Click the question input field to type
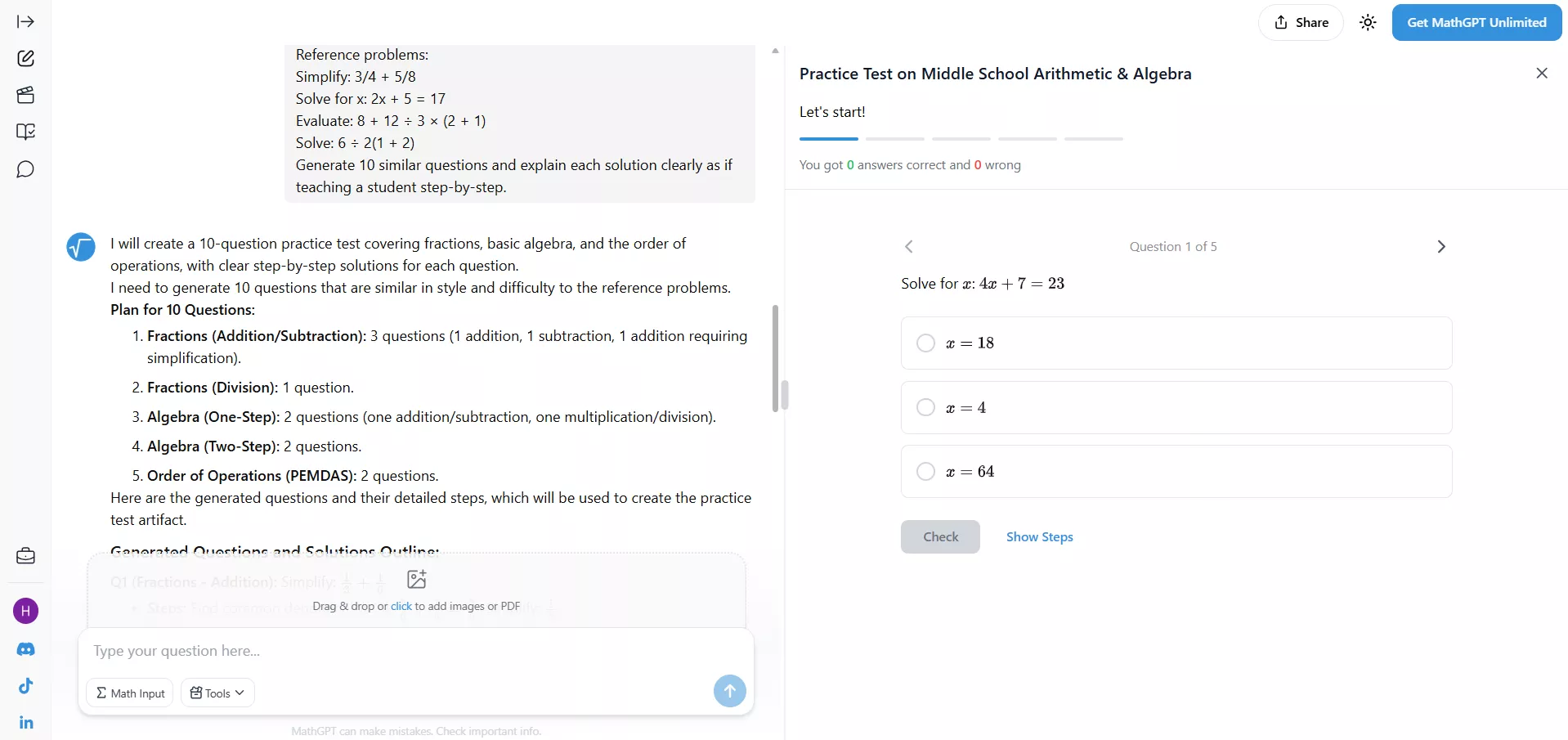This screenshot has height=740, width=1568. [x=327, y=652]
